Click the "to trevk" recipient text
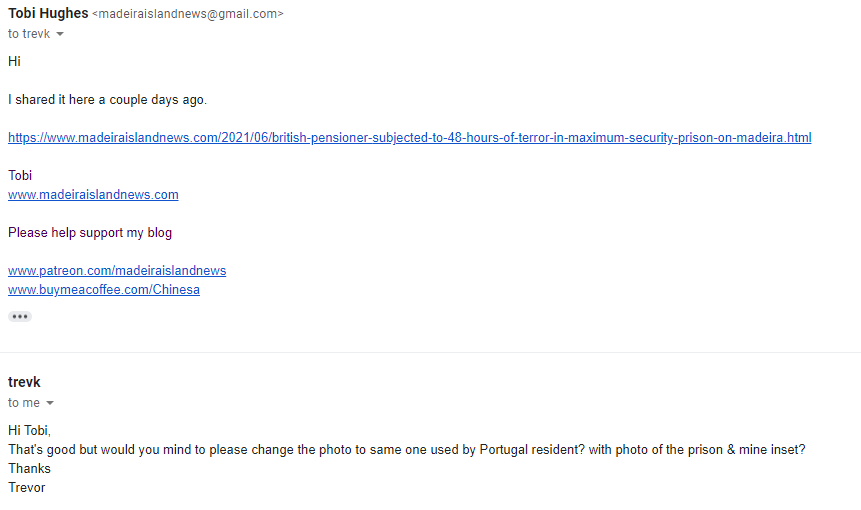The height and width of the screenshot is (510, 861). tap(28, 34)
